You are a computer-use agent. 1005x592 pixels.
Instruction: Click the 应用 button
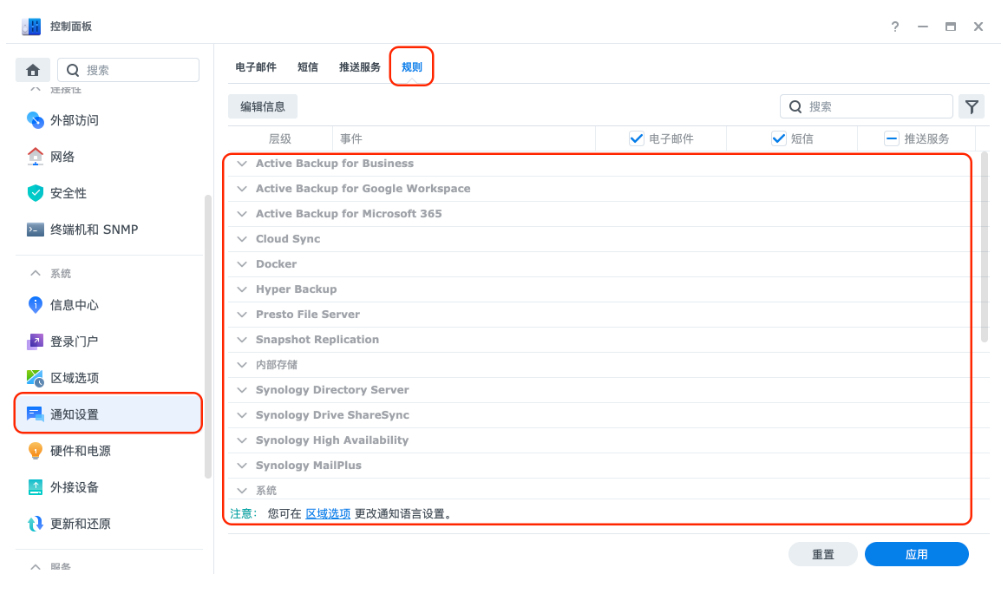pos(917,554)
